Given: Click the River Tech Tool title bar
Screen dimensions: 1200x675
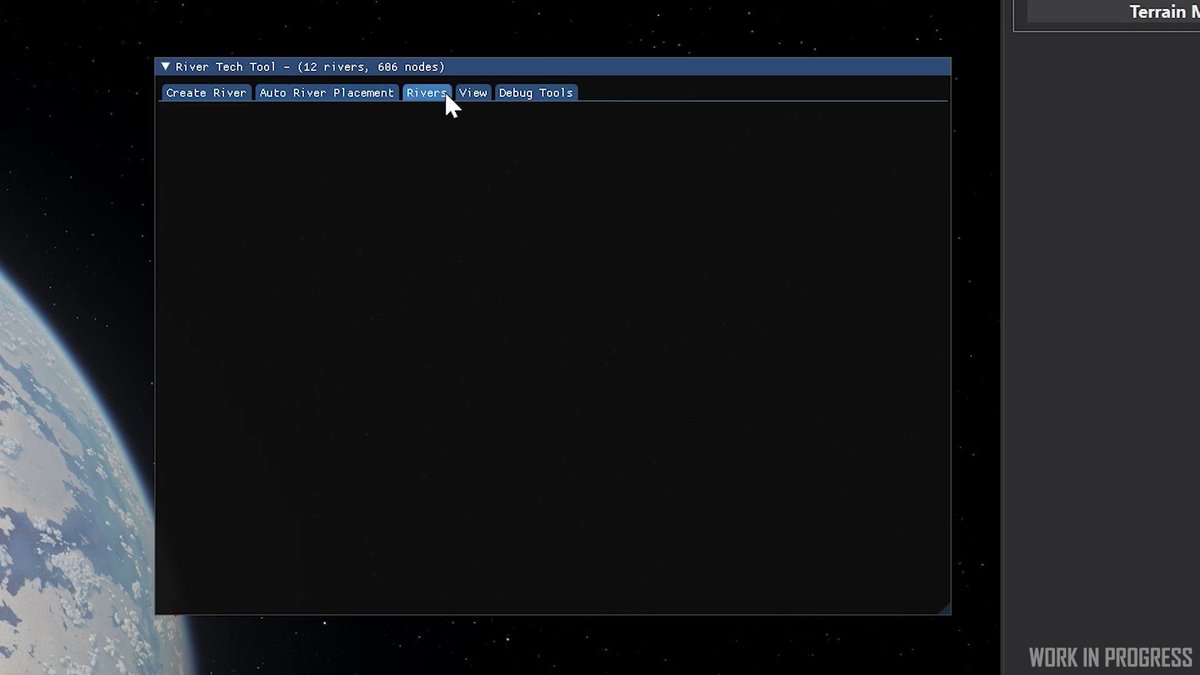Looking at the screenshot, I should click(x=553, y=67).
